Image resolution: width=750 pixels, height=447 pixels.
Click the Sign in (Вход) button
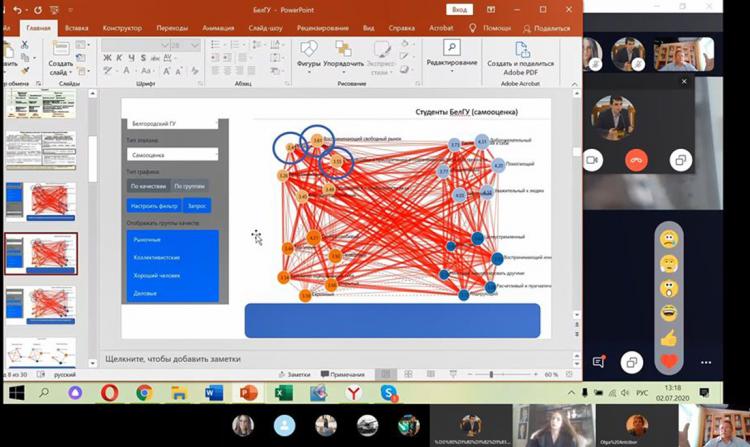[459, 9]
